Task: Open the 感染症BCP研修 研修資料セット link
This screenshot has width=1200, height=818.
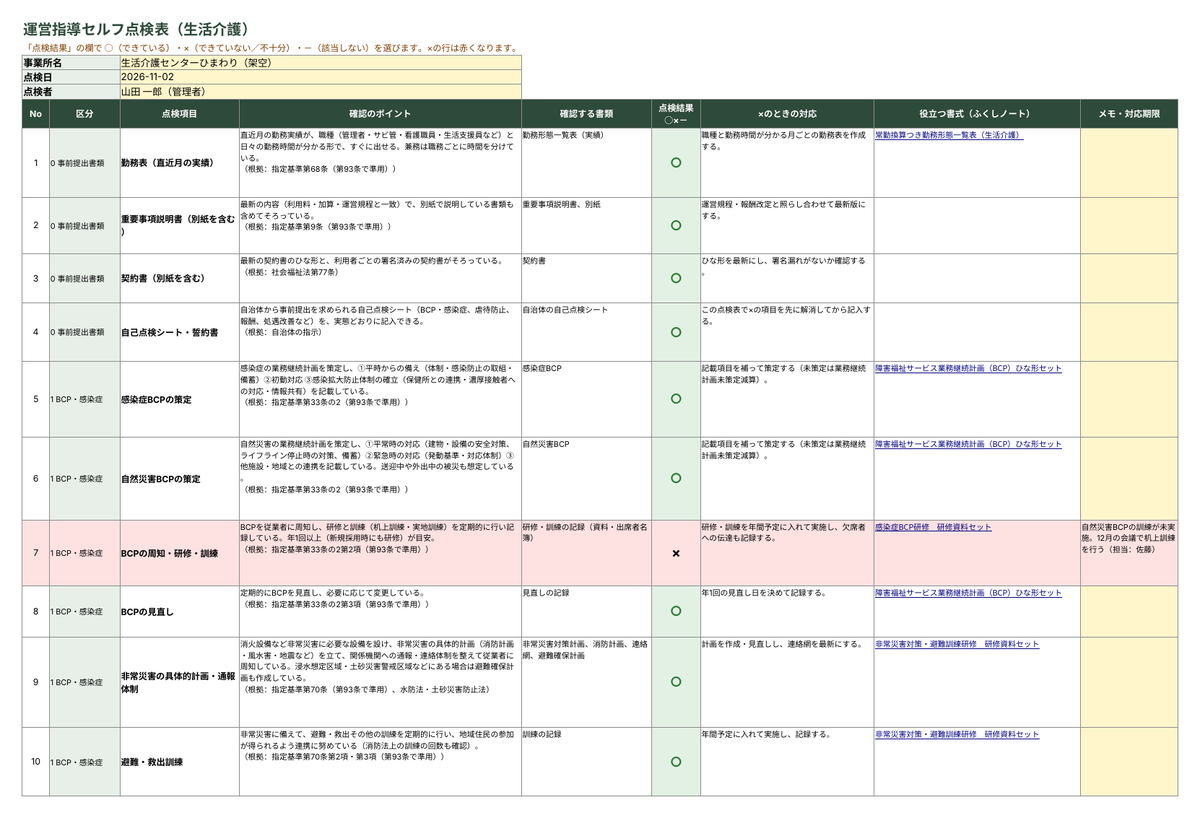Action: (x=933, y=527)
